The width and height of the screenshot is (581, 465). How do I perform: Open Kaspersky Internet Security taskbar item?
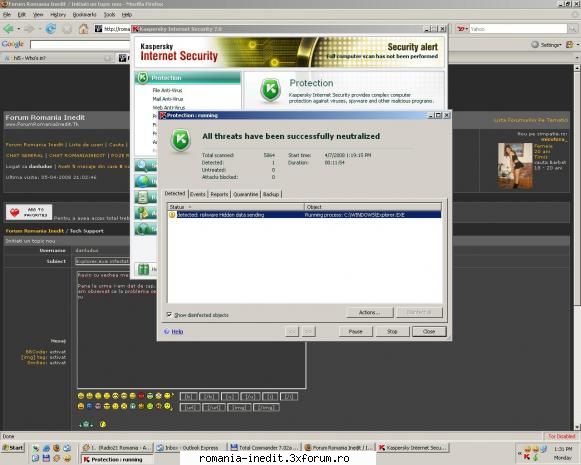(x=412, y=448)
